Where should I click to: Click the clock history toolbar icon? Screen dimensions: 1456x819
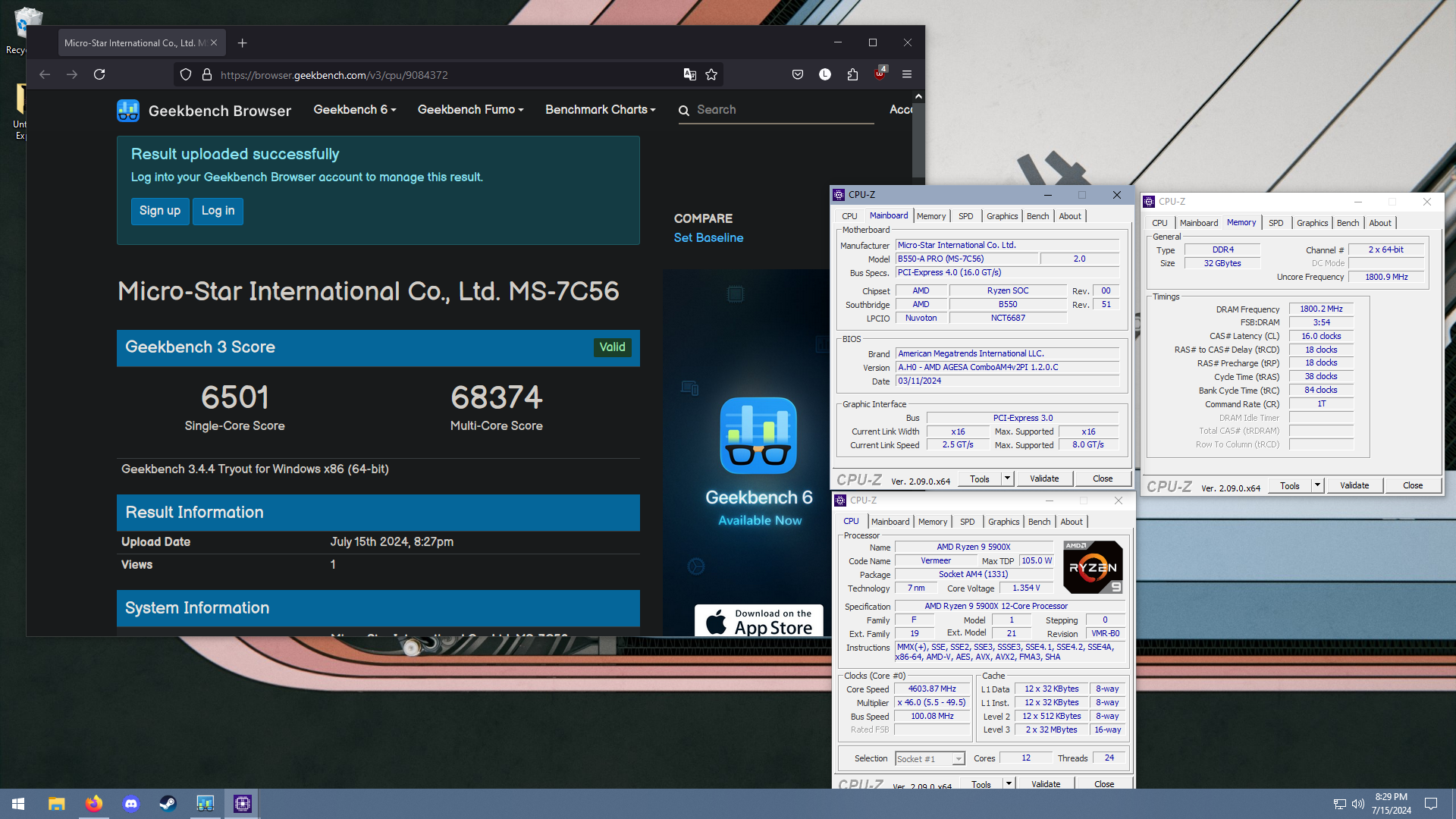coord(825,74)
